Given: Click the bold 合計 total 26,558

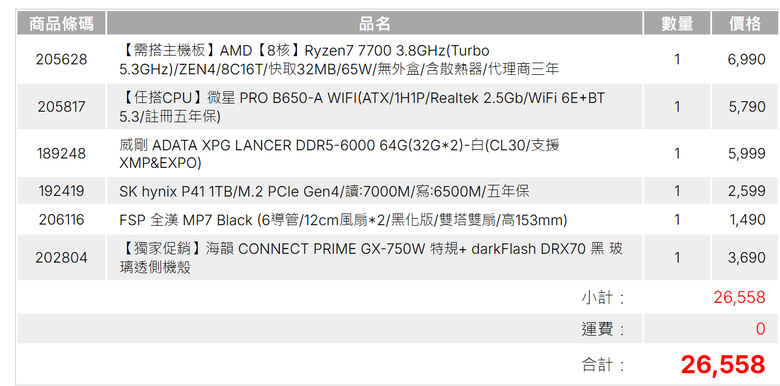Looking at the screenshot, I should [x=723, y=365].
